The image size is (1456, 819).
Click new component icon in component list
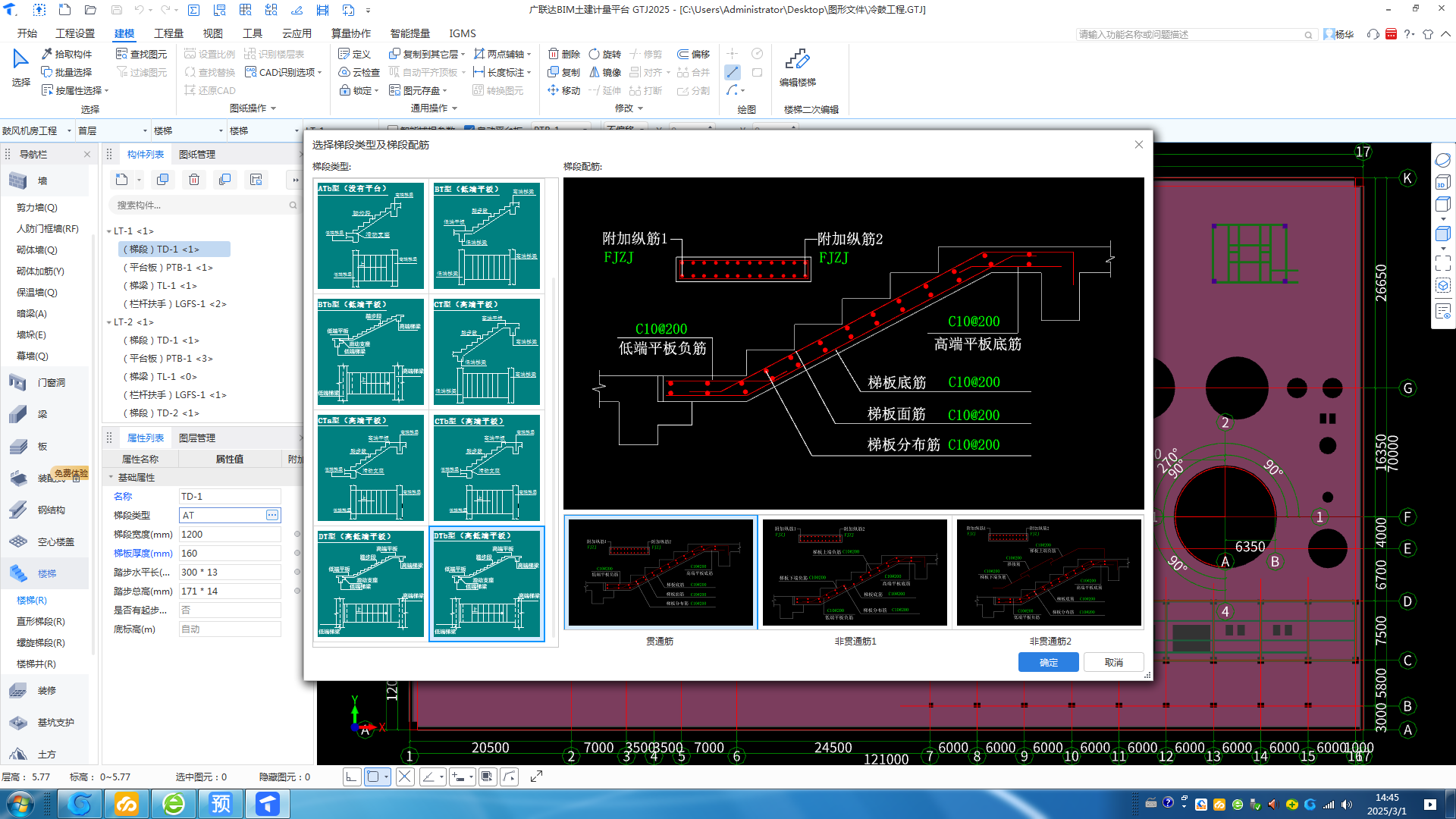tap(122, 180)
